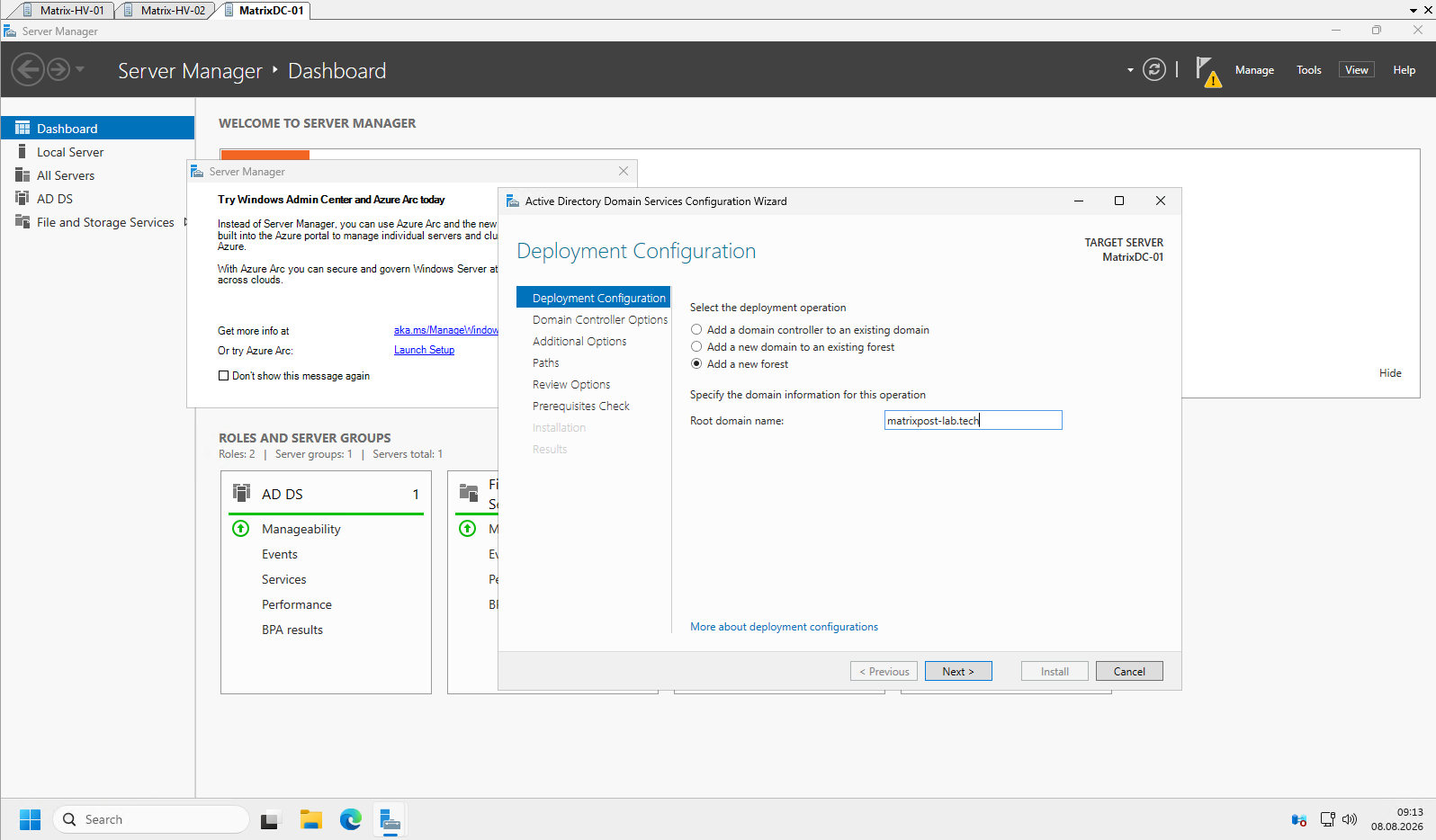1436x840 pixels.
Task: Click the AD DS role tile icon
Action: (x=241, y=493)
